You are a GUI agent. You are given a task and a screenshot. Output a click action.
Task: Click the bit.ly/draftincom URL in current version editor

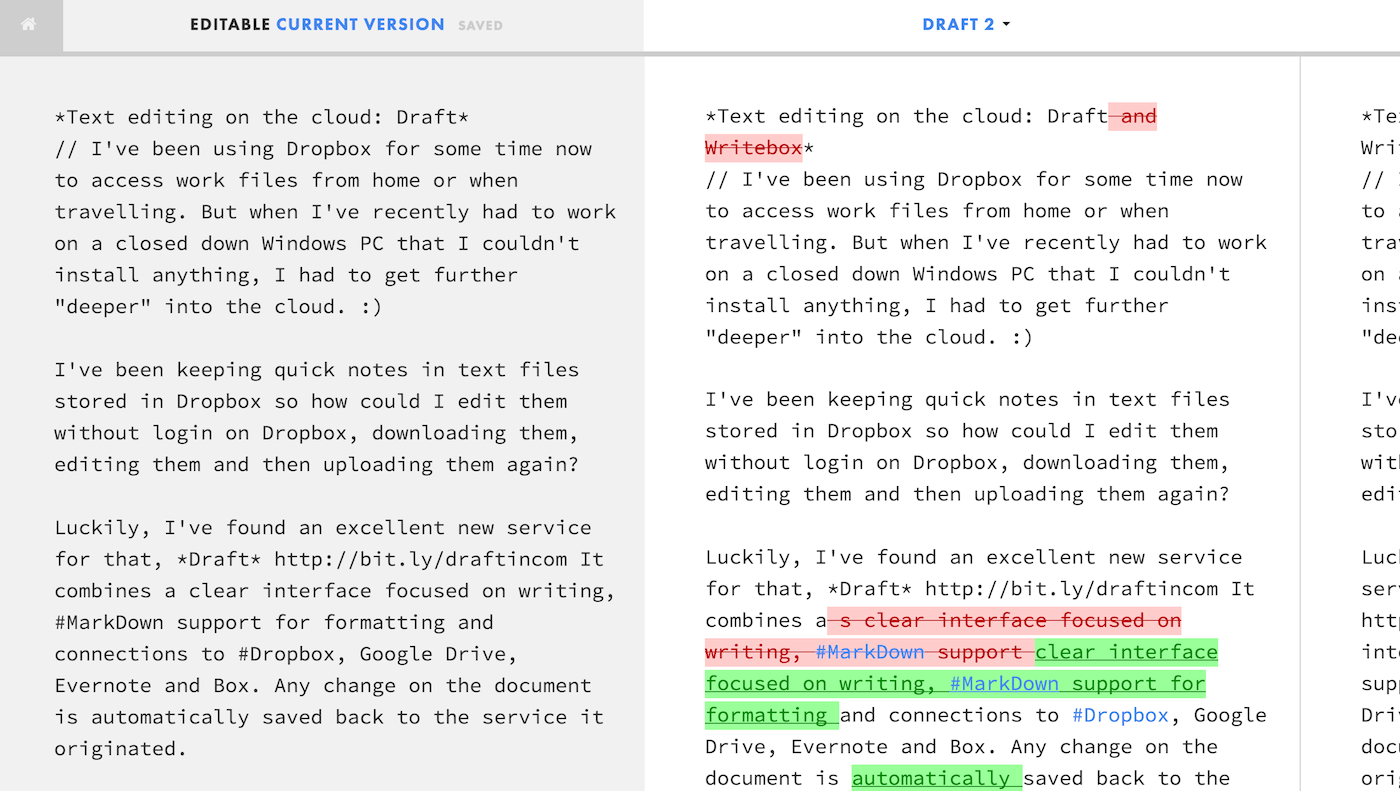[421, 559]
